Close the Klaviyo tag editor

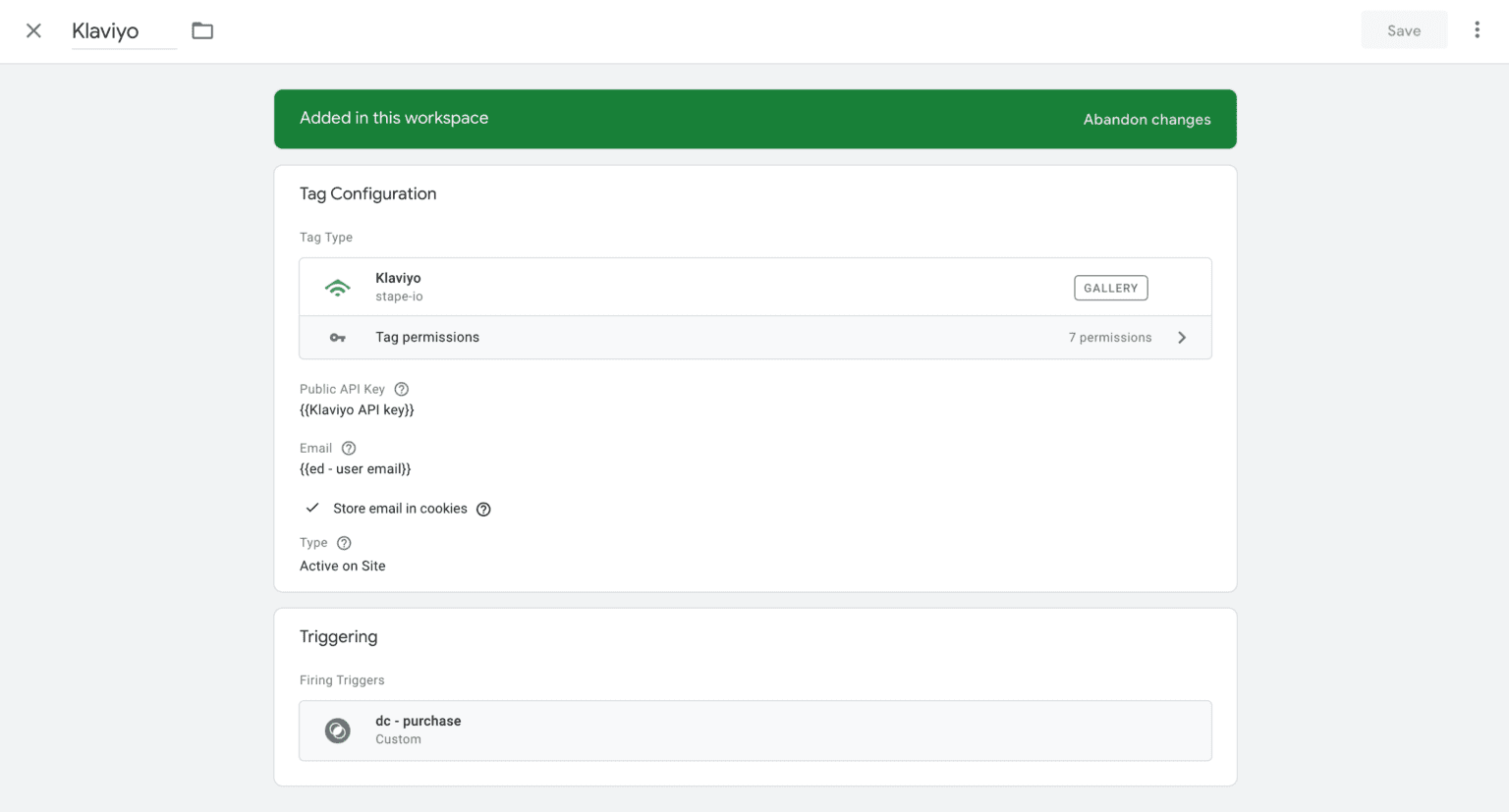[33, 30]
